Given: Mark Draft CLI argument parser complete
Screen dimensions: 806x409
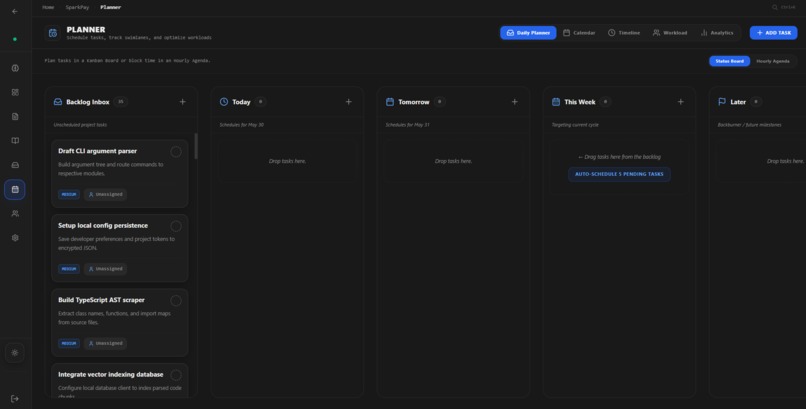Looking at the screenshot, I should 176,152.
